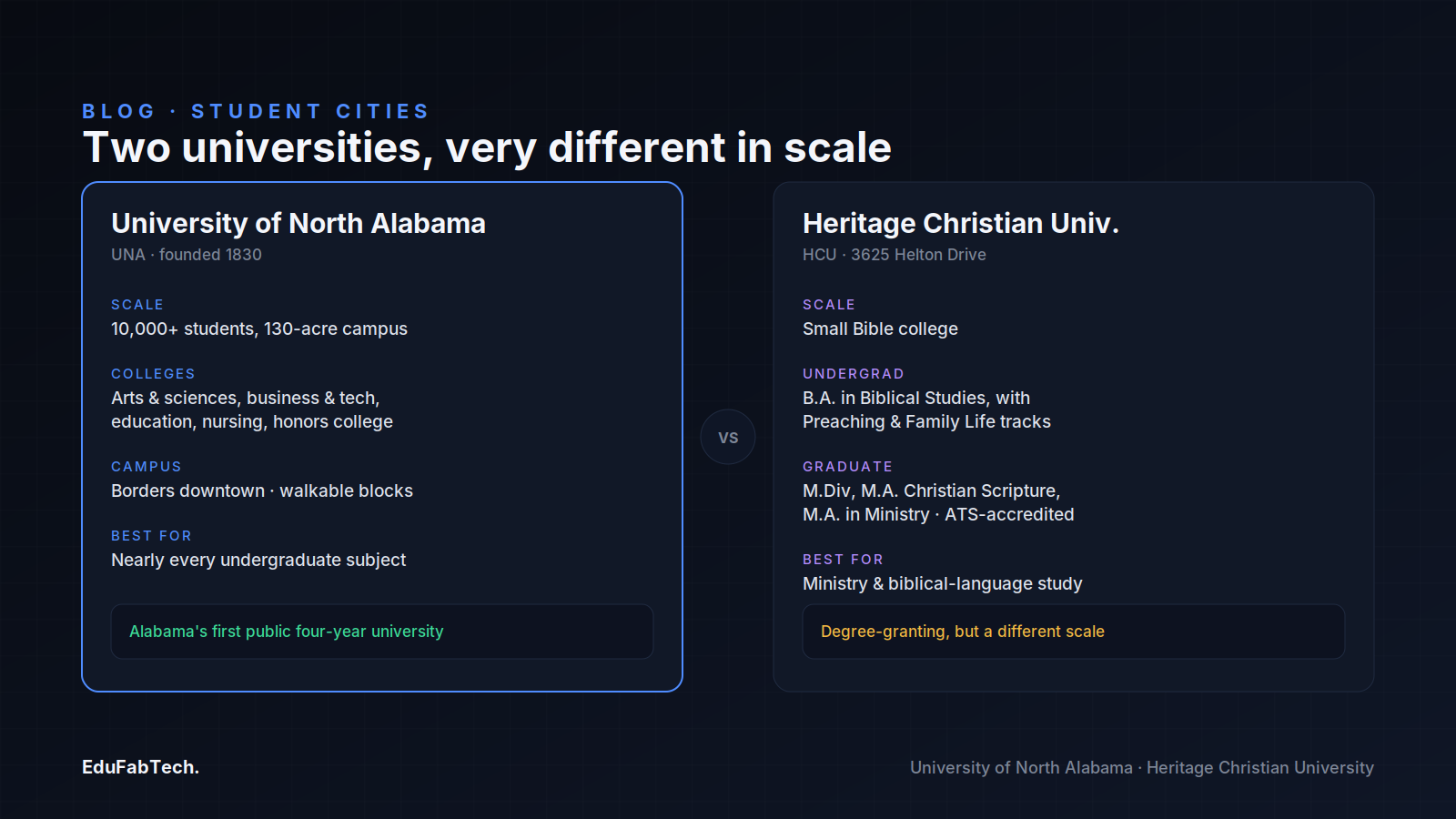This screenshot has height=819, width=1456.
Task: Click the 'BLOG · STUDENT CITIES' kicker text
Action: 256,111
